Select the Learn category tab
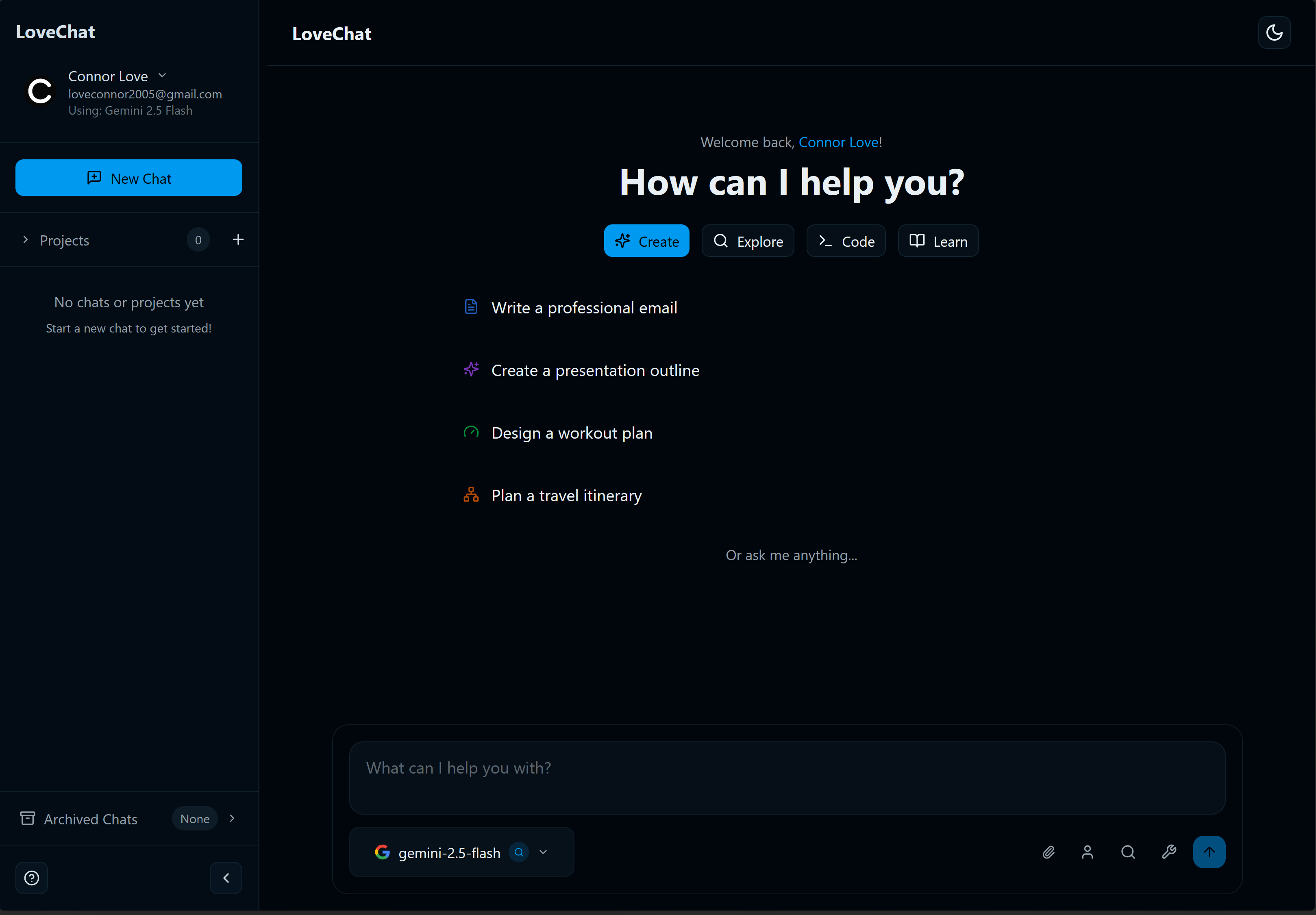The image size is (1316, 915). pyautogui.click(x=938, y=241)
